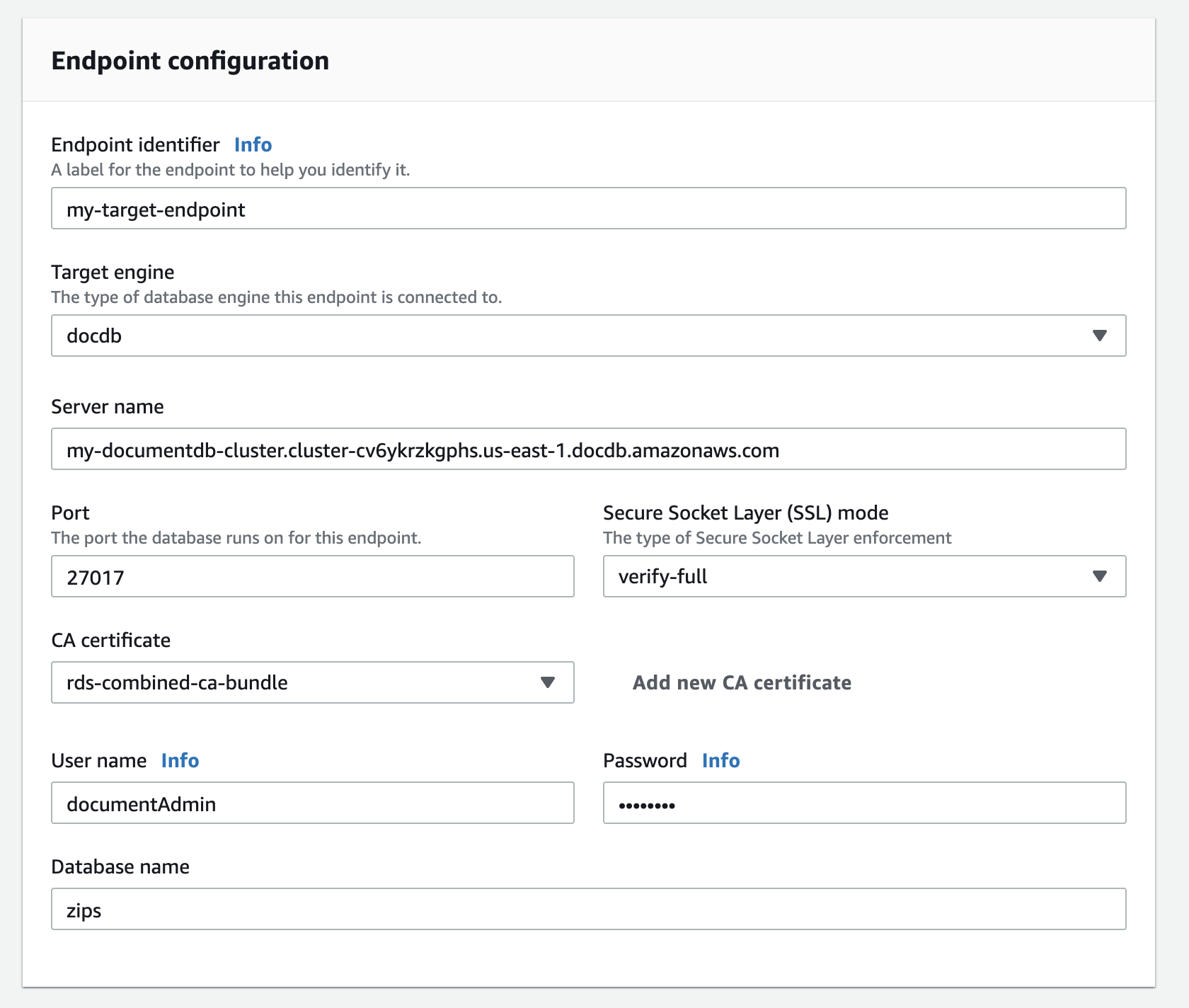The height and width of the screenshot is (1008, 1189).
Task: Open the Info link beside User name
Action: [179, 760]
